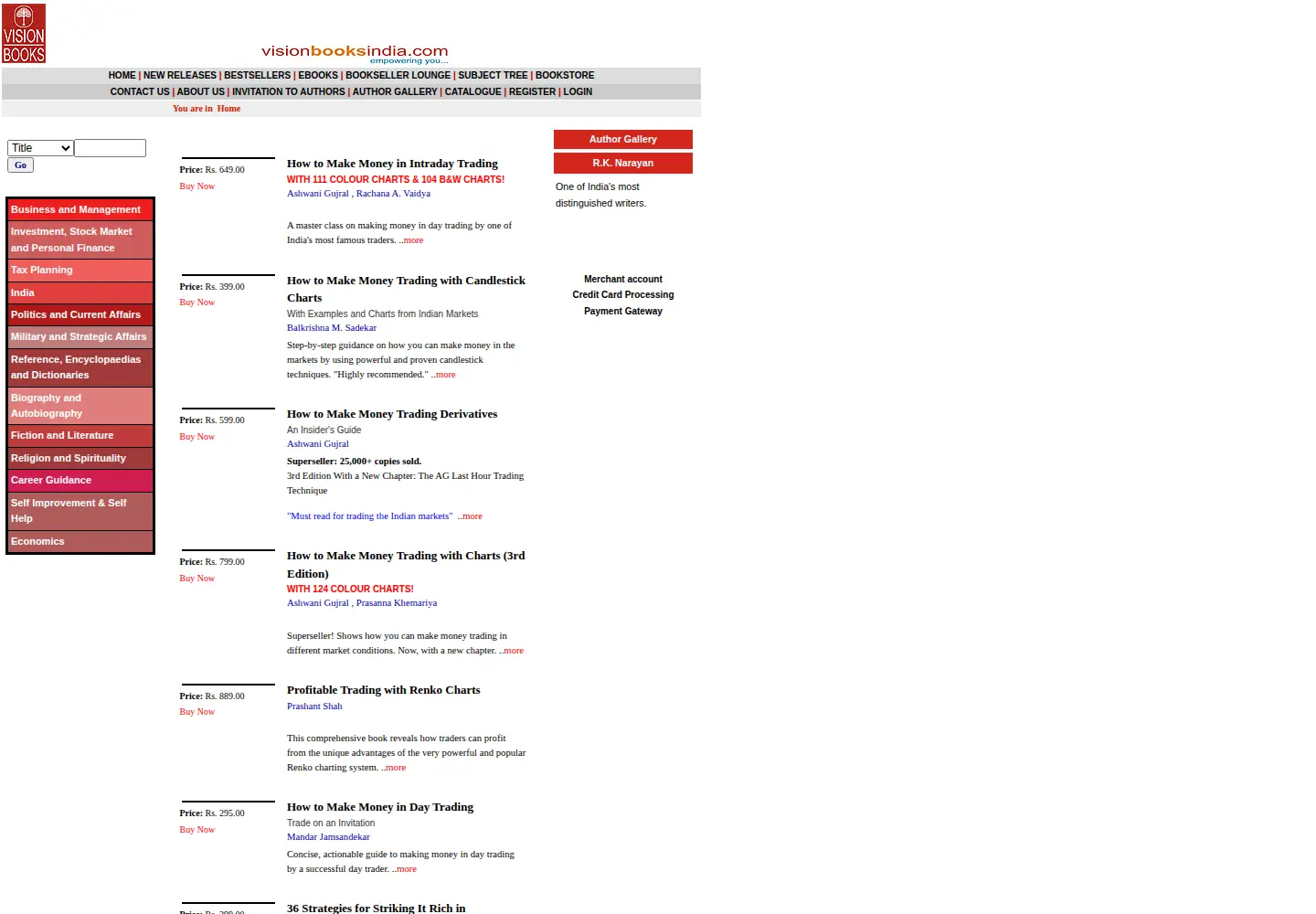This screenshot has width=1316, height=914.
Task: Open the R.K. Narayan author button
Action: pyautogui.click(x=623, y=164)
